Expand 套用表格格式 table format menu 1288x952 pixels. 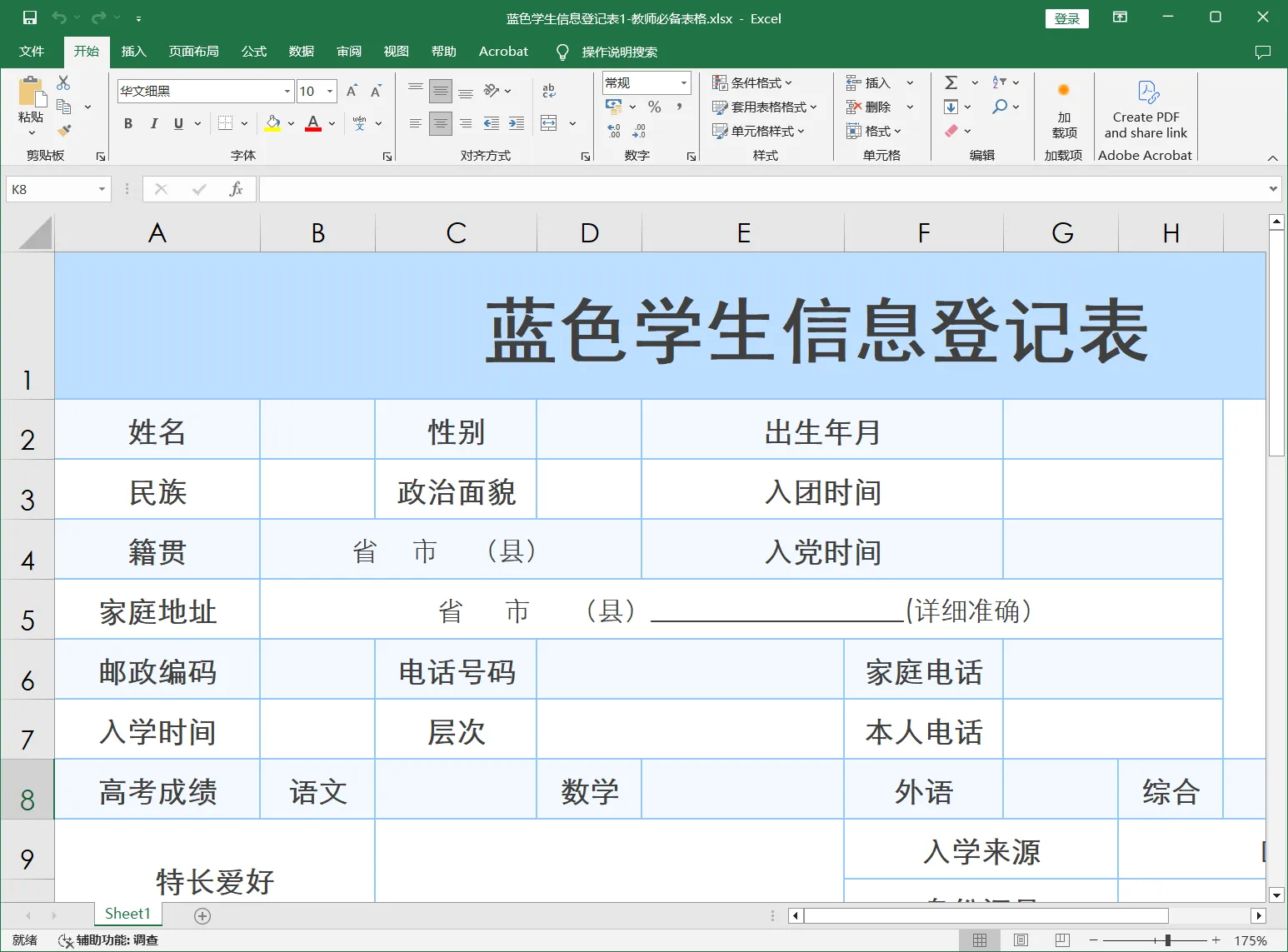click(764, 107)
